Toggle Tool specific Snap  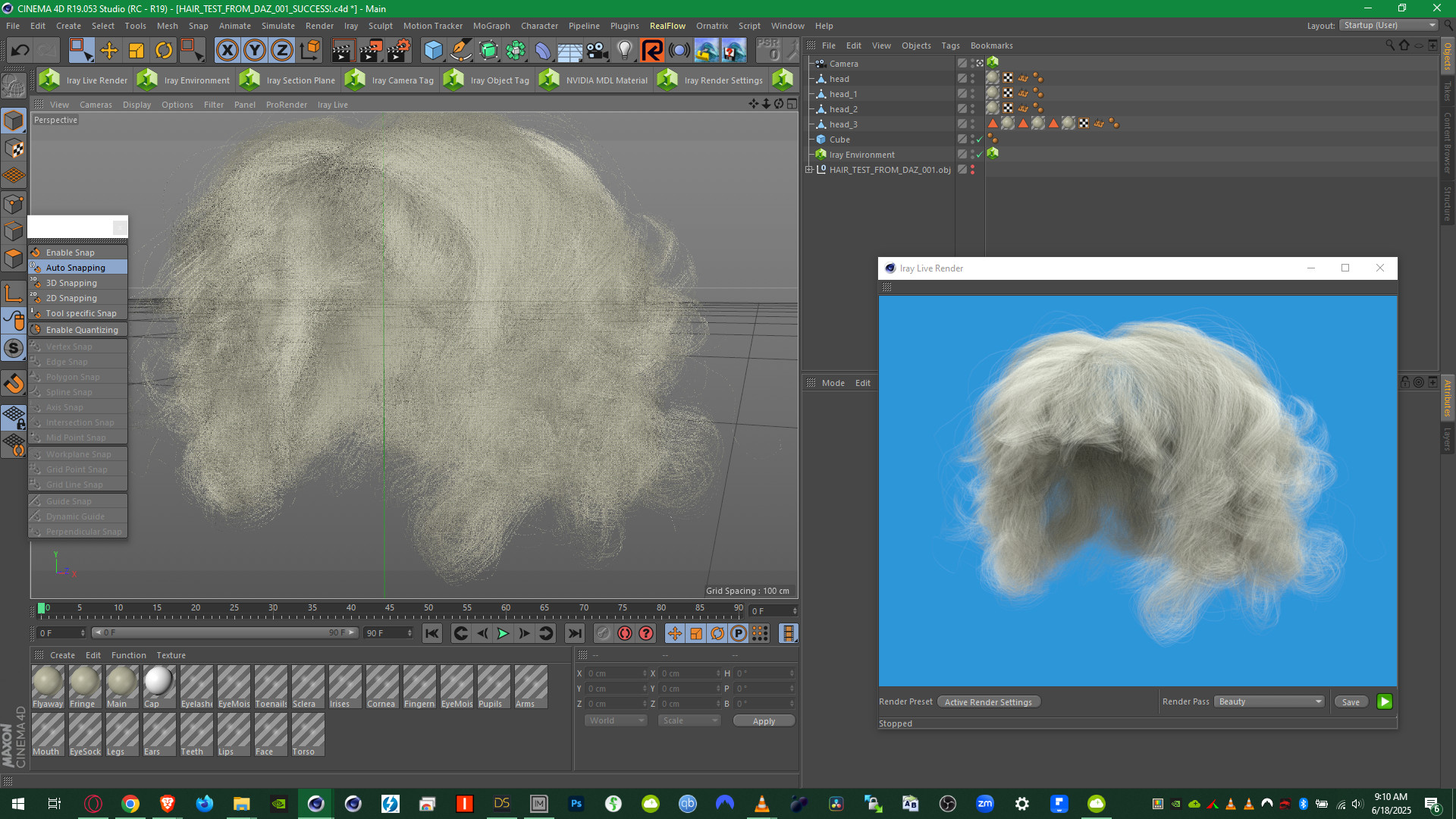pyautogui.click(x=78, y=313)
